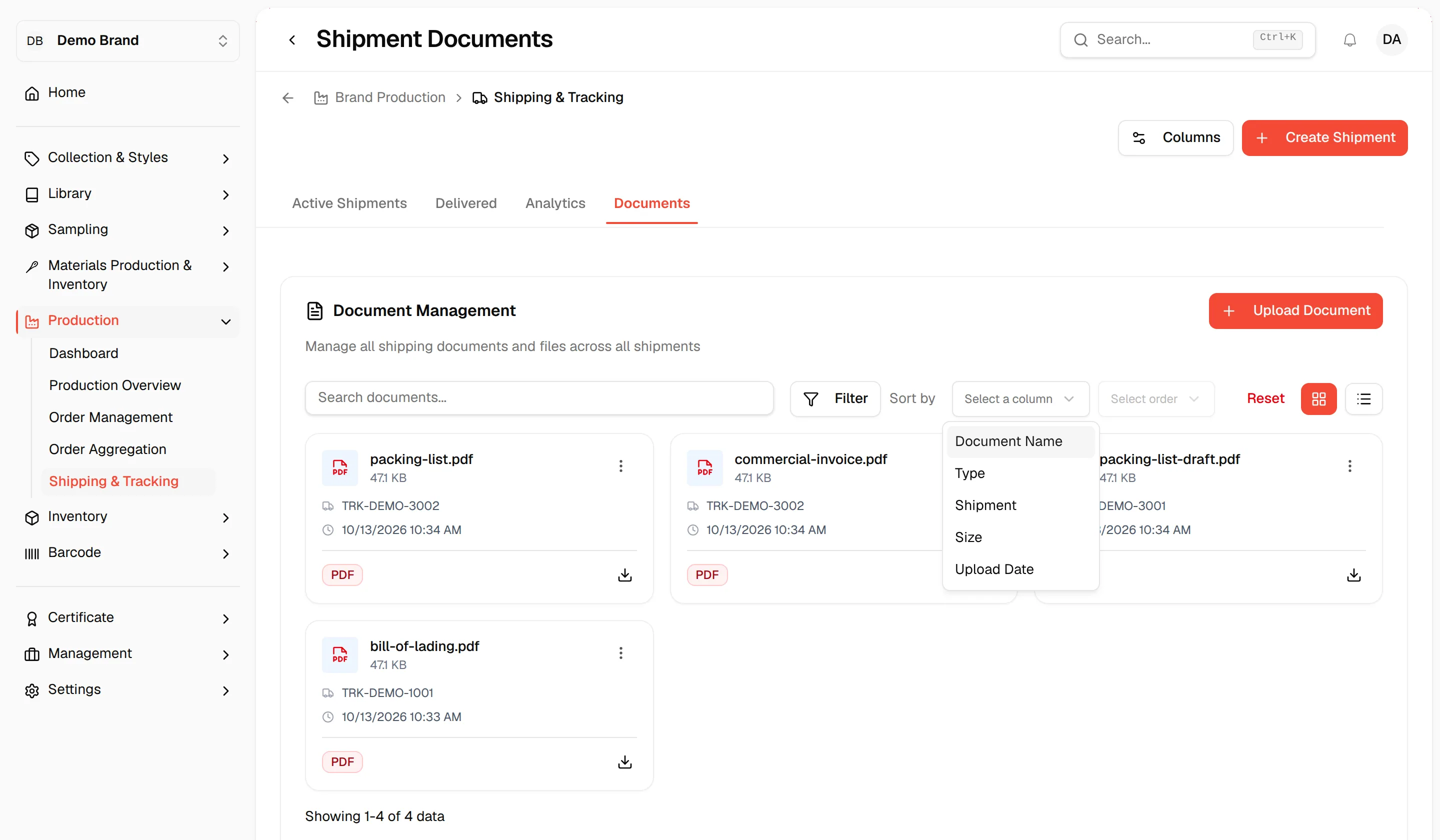Open the DA user avatar menu

coord(1391,40)
